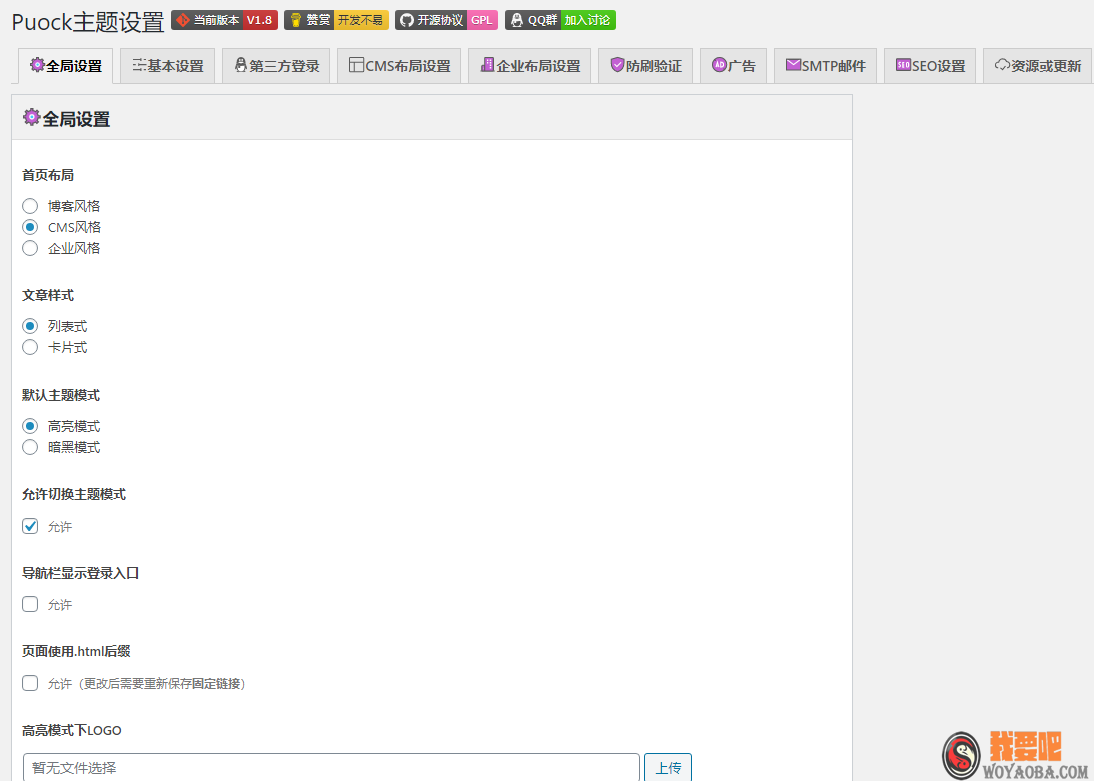Click the 高亮模式下LOGO file input field

330,767
